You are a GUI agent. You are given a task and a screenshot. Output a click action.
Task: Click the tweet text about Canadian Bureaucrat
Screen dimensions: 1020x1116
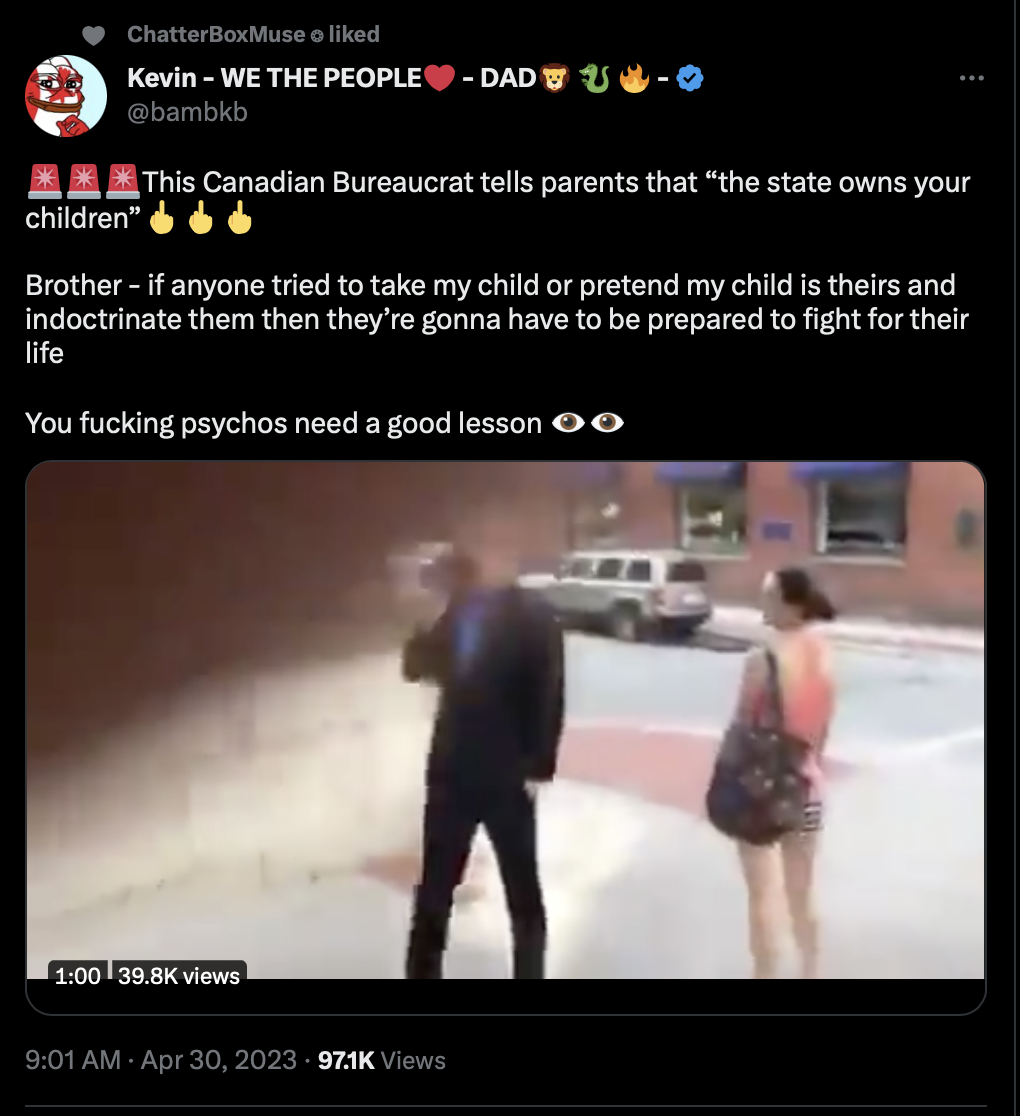click(x=498, y=200)
